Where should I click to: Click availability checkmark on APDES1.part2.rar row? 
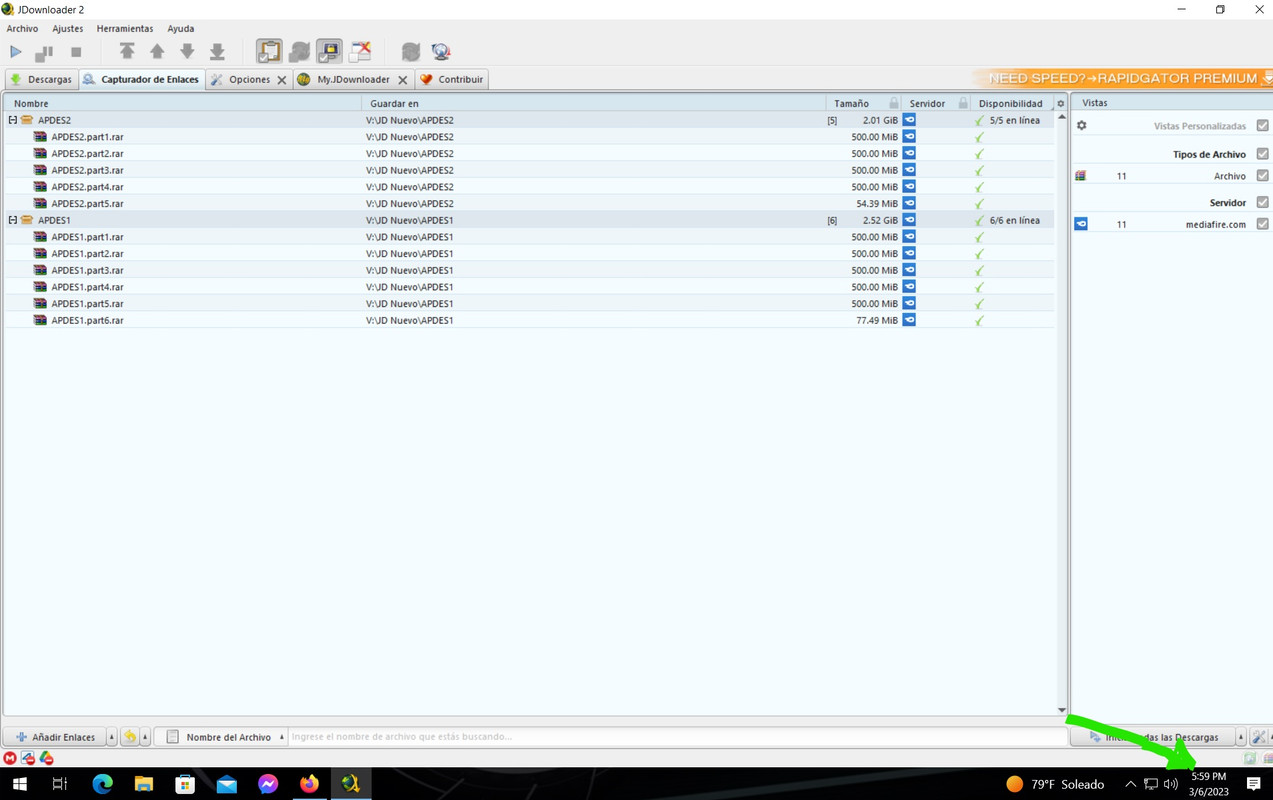coord(979,254)
